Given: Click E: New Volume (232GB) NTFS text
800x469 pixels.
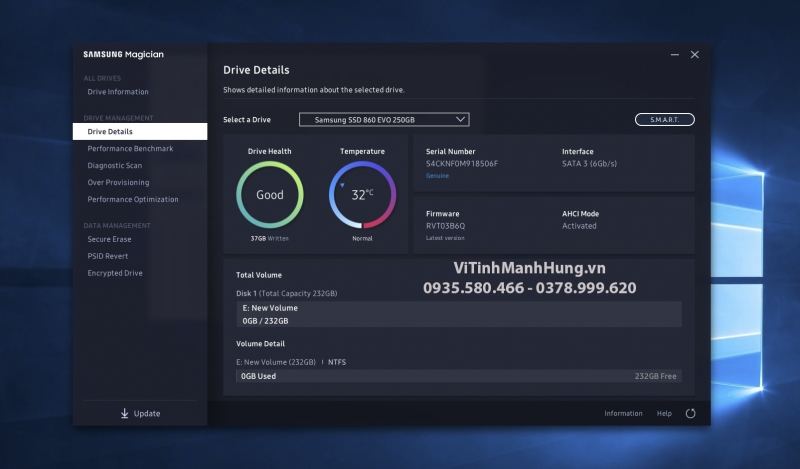Looking at the screenshot, I should (x=291, y=362).
